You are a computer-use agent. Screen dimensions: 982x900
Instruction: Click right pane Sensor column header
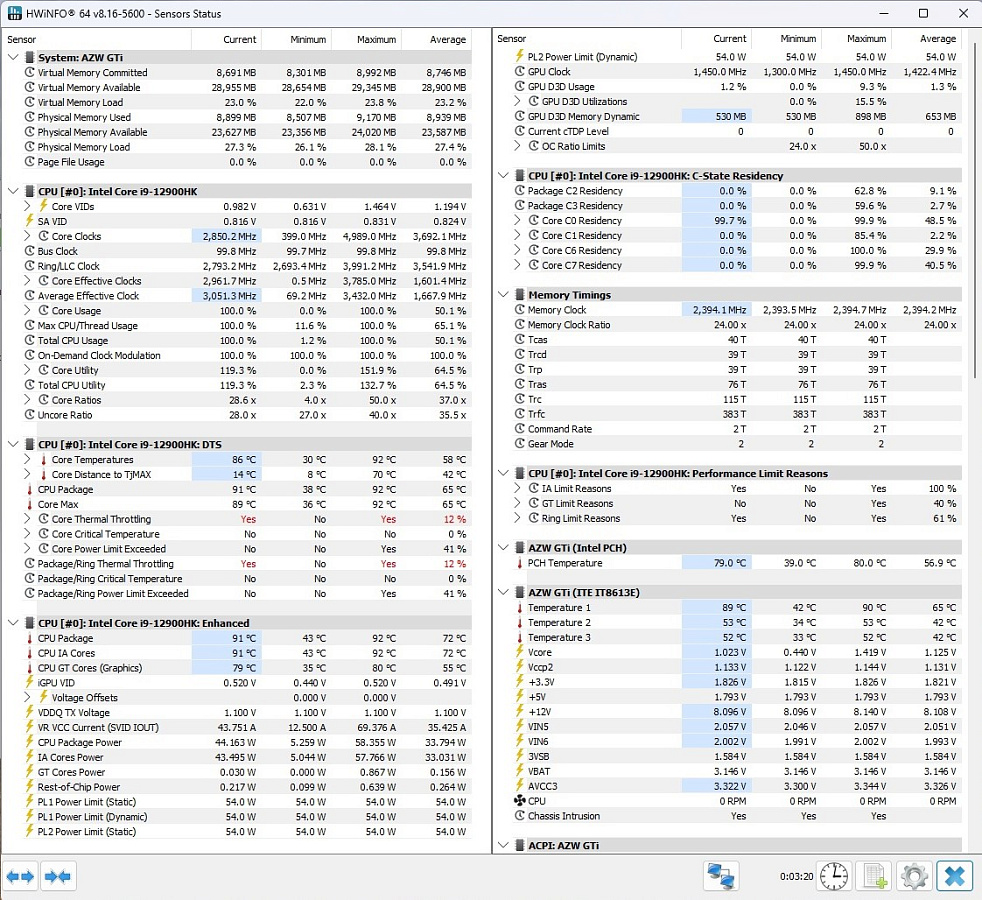(x=587, y=39)
